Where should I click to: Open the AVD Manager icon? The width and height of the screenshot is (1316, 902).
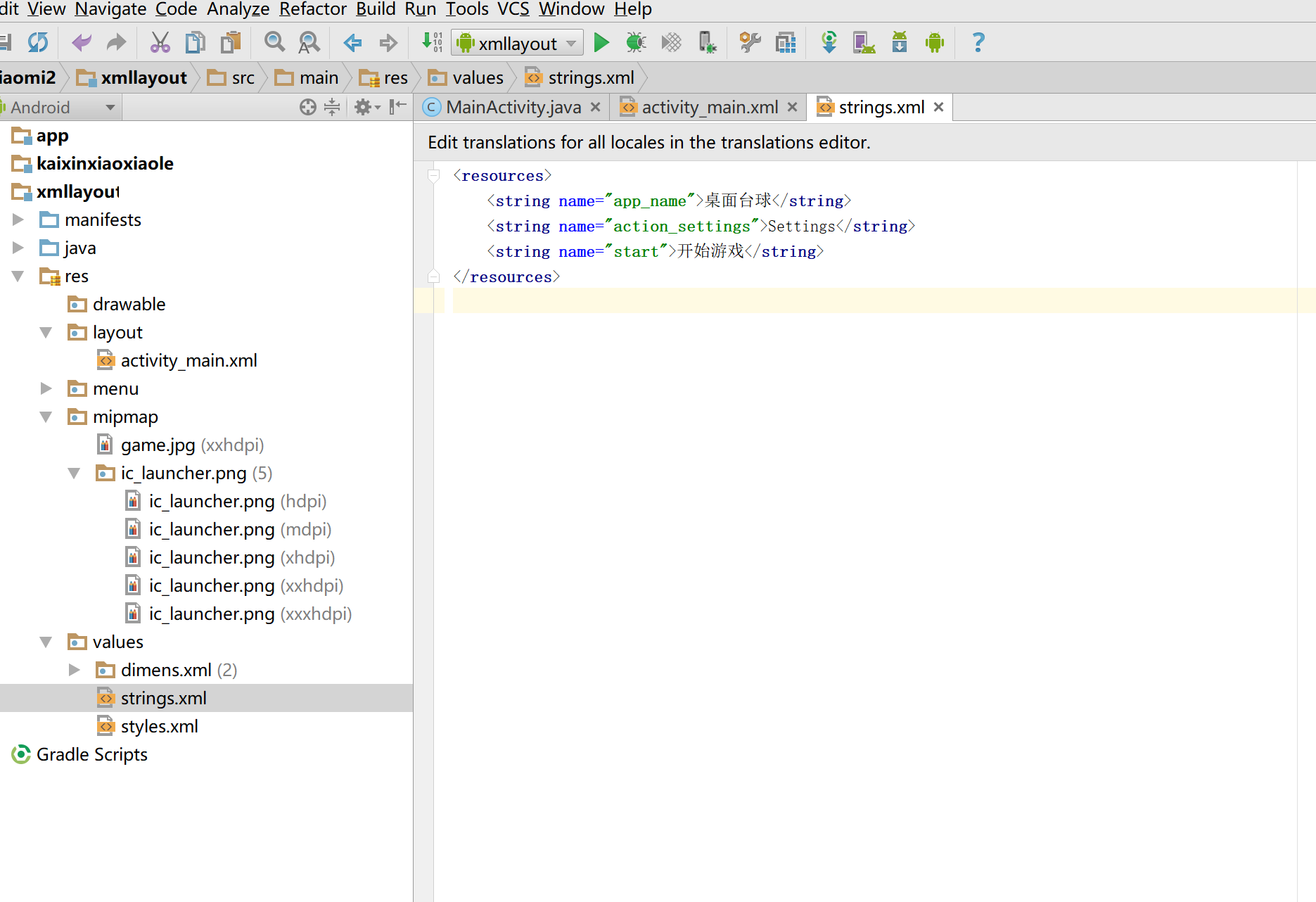[864, 43]
